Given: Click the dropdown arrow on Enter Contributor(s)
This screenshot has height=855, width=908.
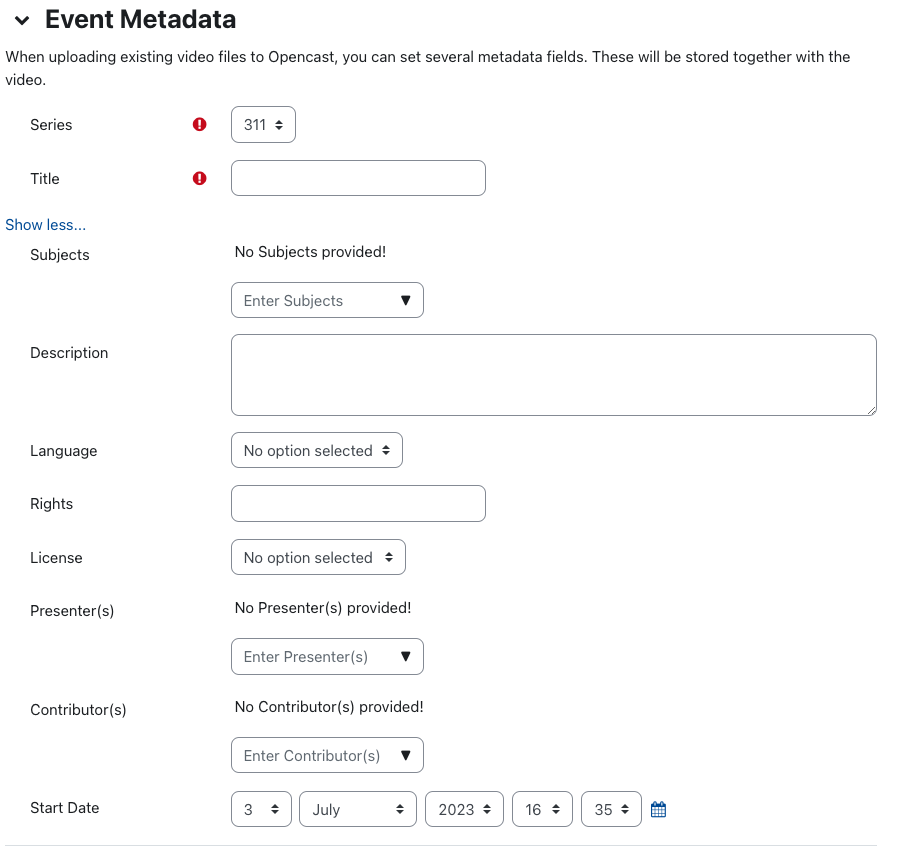Looking at the screenshot, I should [x=407, y=754].
